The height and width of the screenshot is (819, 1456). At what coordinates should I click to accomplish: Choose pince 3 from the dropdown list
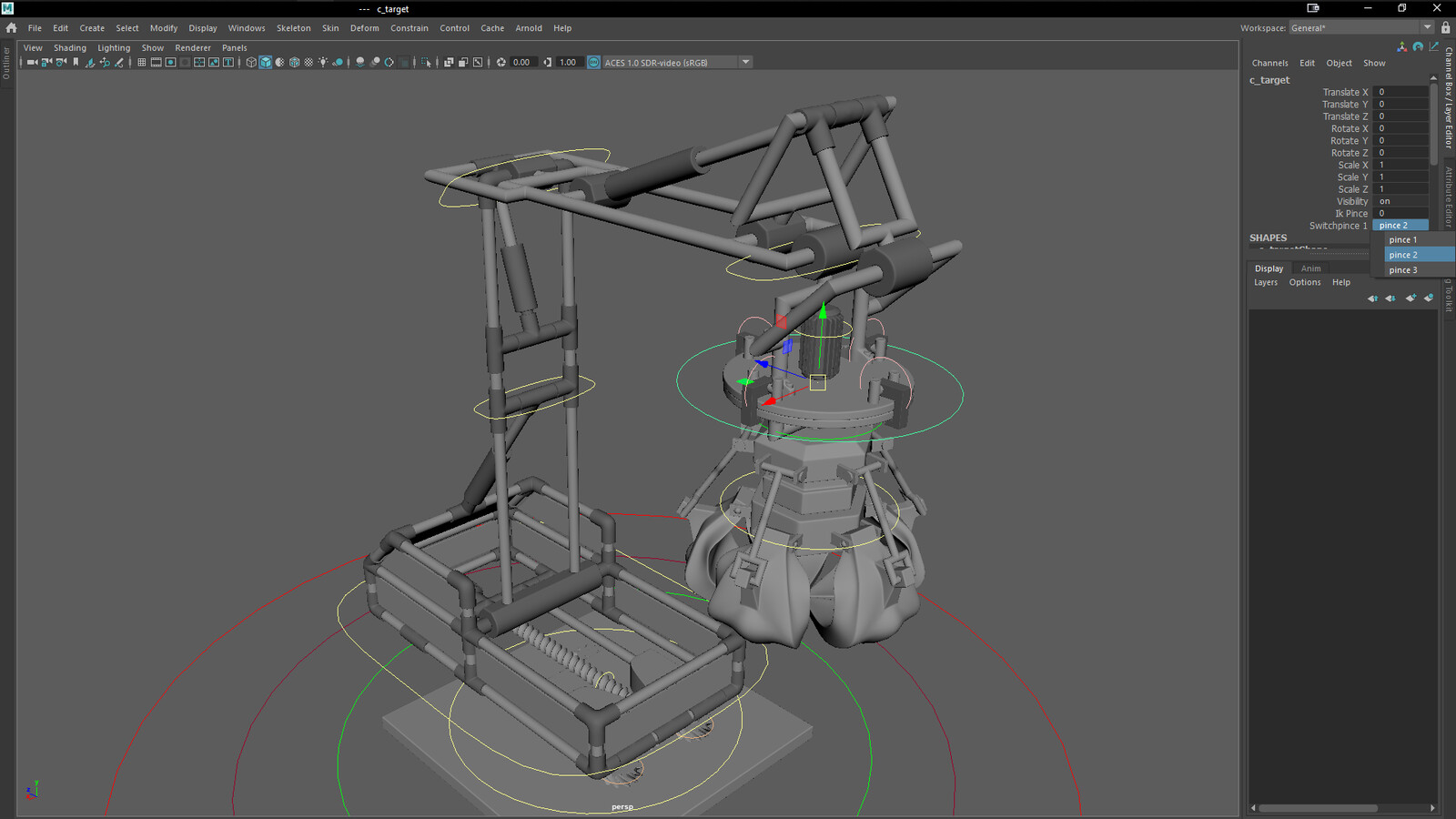click(1420, 270)
